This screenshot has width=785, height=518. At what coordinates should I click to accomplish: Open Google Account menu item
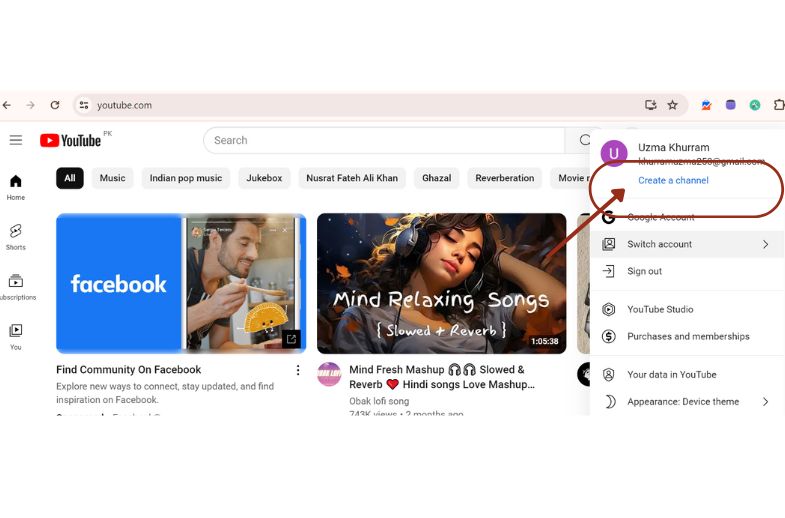pyautogui.click(x=687, y=217)
